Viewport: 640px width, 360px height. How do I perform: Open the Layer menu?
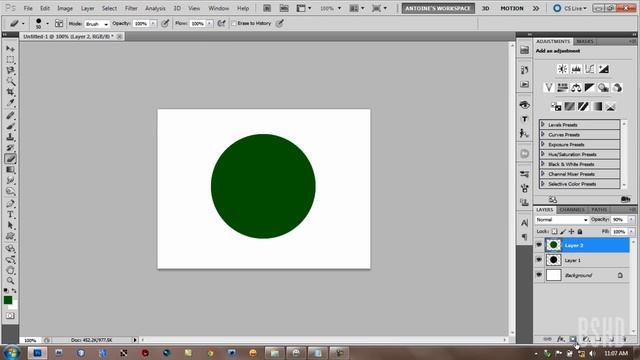[87, 8]
